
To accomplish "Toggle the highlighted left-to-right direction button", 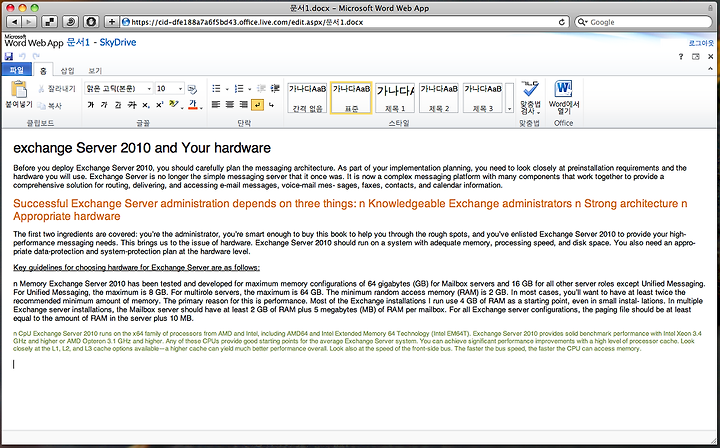I will point(258,105).
